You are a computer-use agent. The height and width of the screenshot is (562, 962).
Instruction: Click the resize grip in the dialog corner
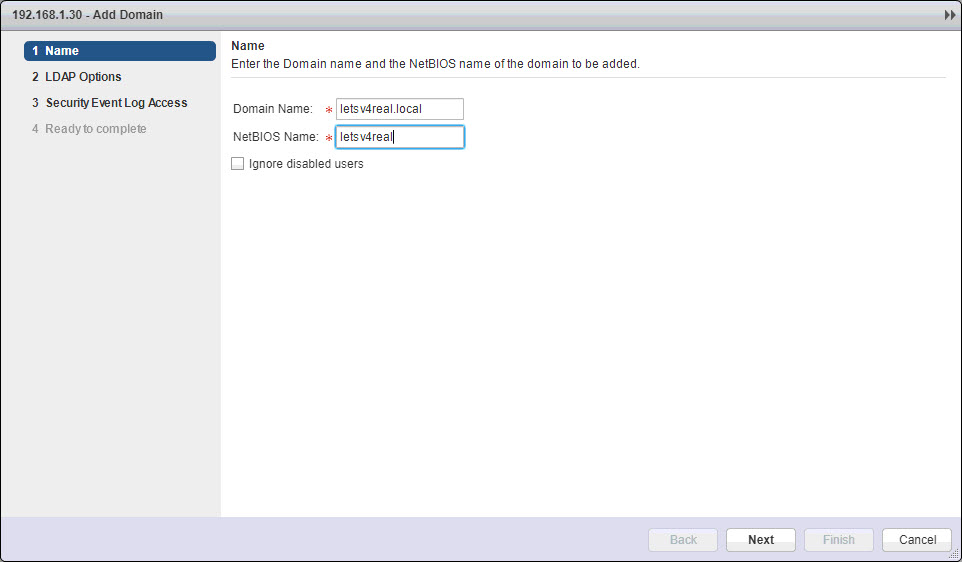(x=953, y=554)
